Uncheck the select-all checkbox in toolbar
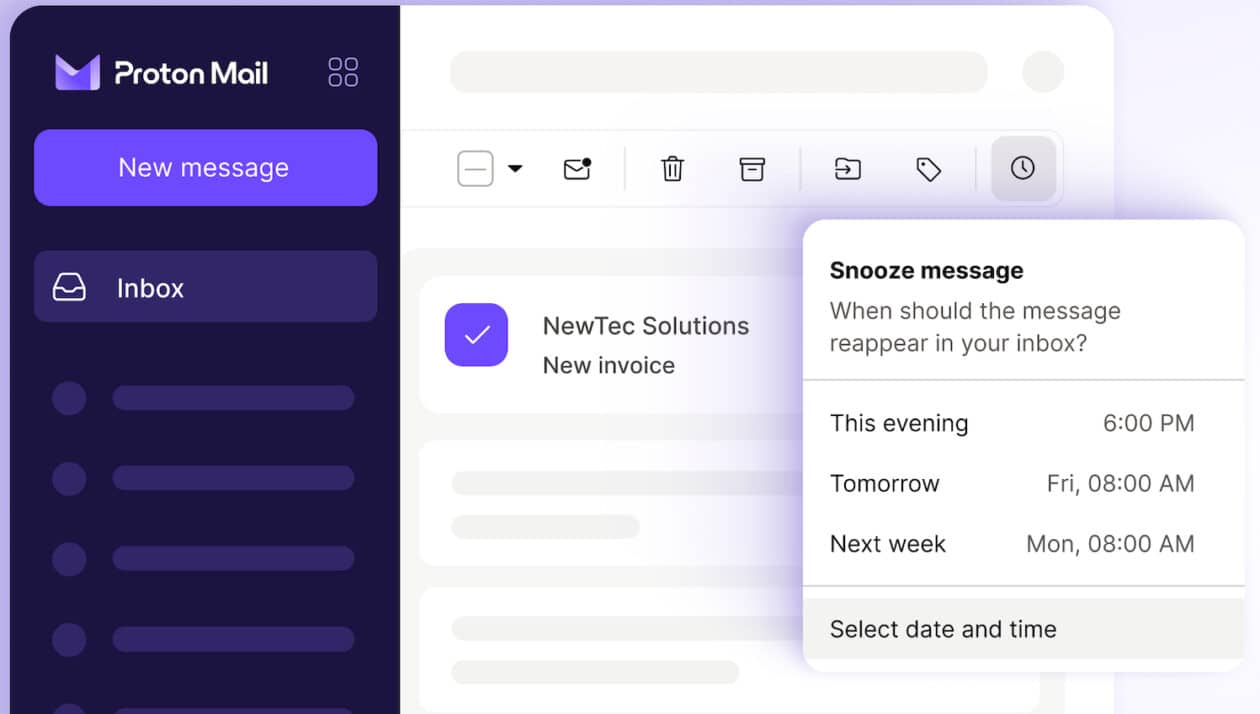 (475, 169)
